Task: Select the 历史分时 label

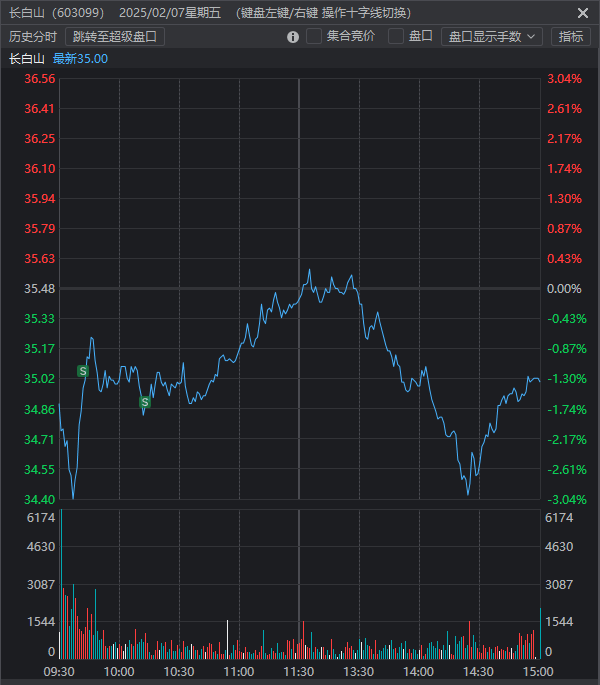Action: (x=33, y=37)
